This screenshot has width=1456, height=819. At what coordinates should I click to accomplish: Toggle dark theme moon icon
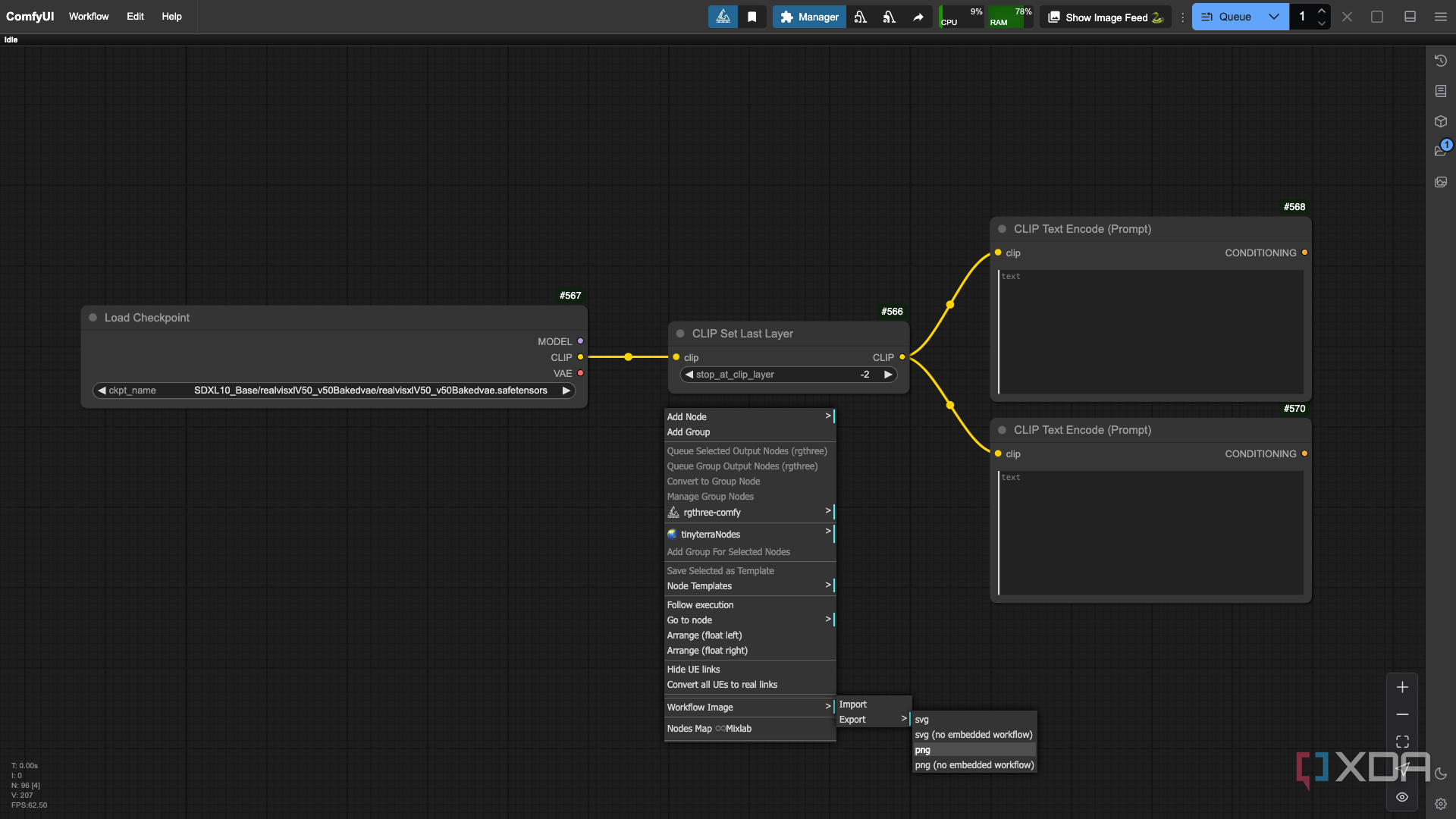[1441, 774]
